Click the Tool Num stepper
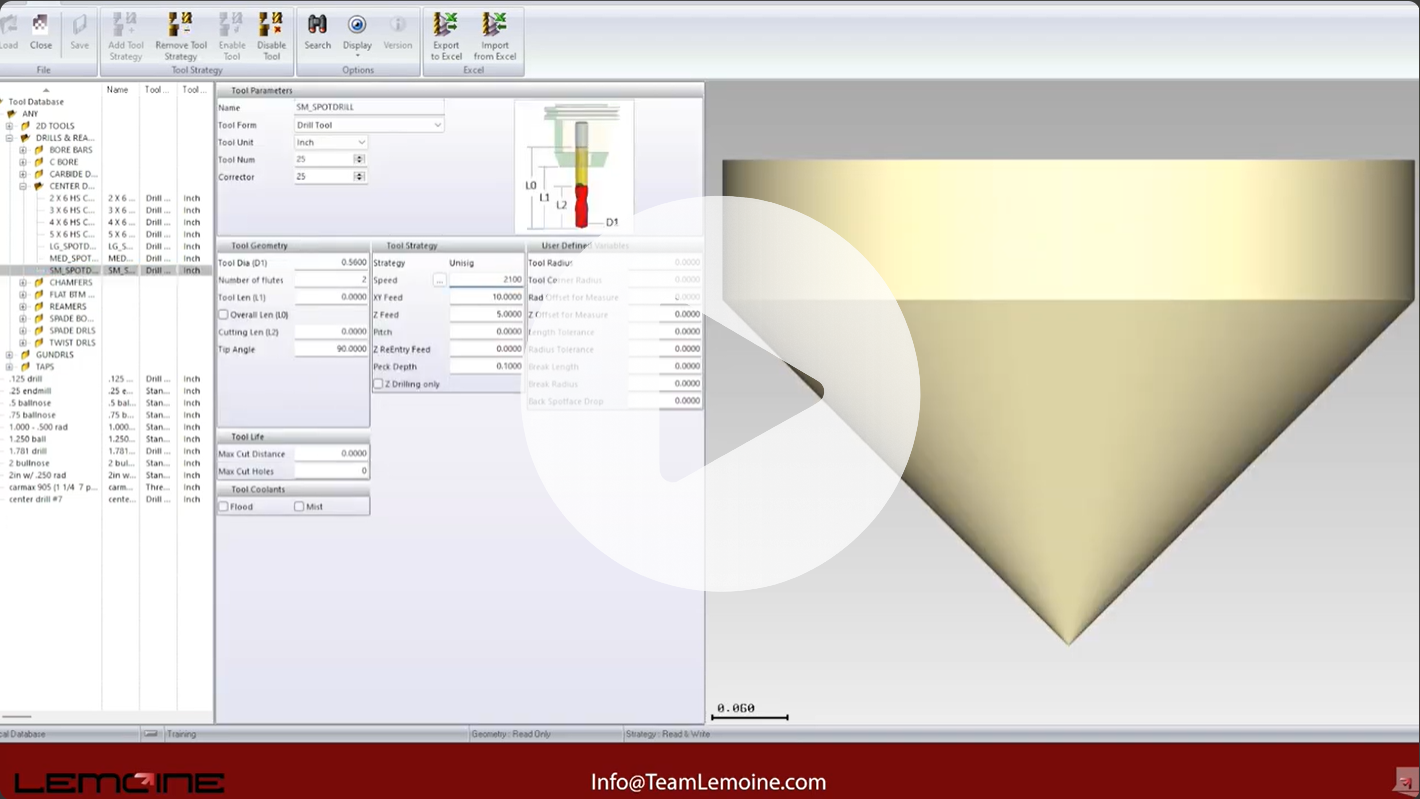This screenshot has width=1420, height=799. 359,159
